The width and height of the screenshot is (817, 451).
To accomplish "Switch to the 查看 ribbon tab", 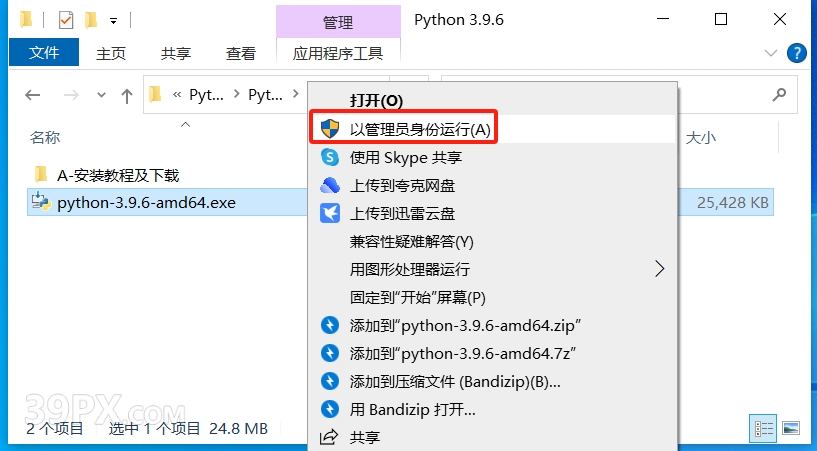I will coord(241,53).
